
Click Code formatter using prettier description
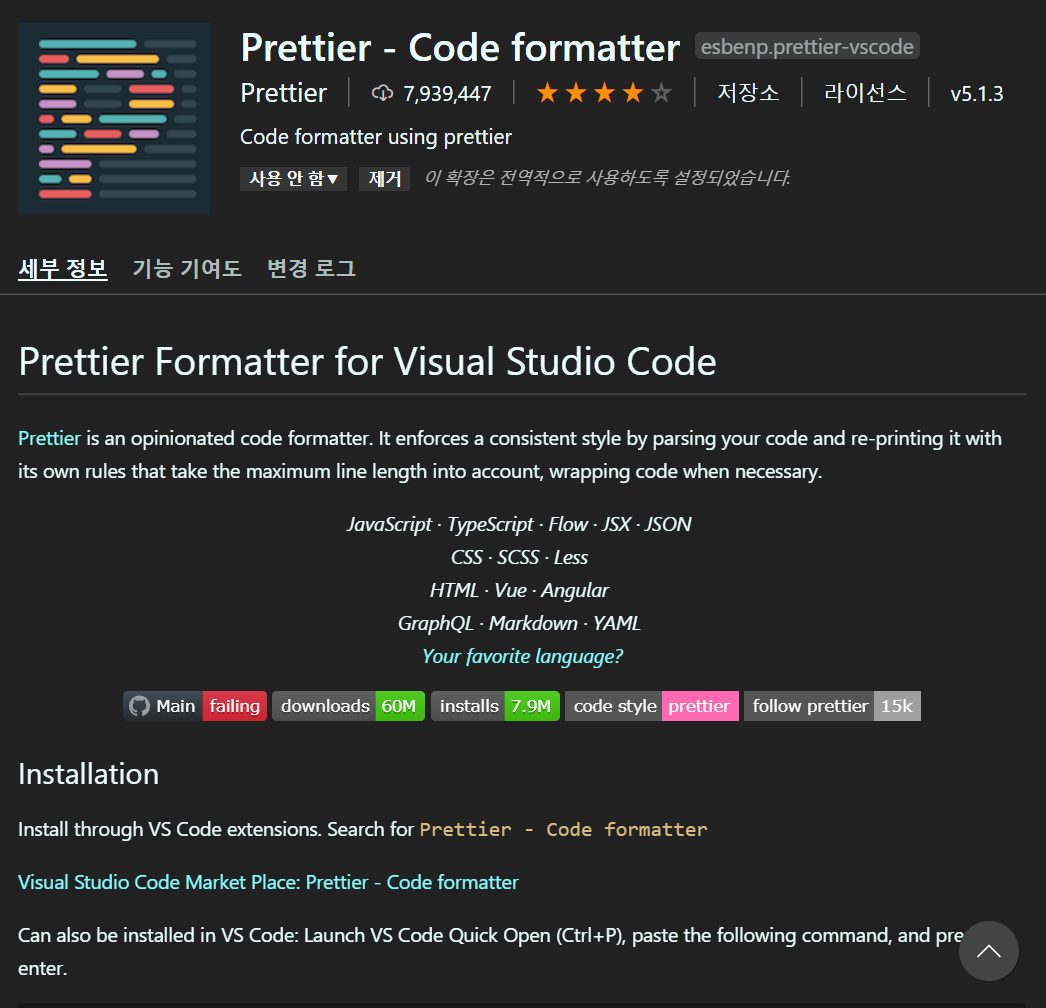376,137
